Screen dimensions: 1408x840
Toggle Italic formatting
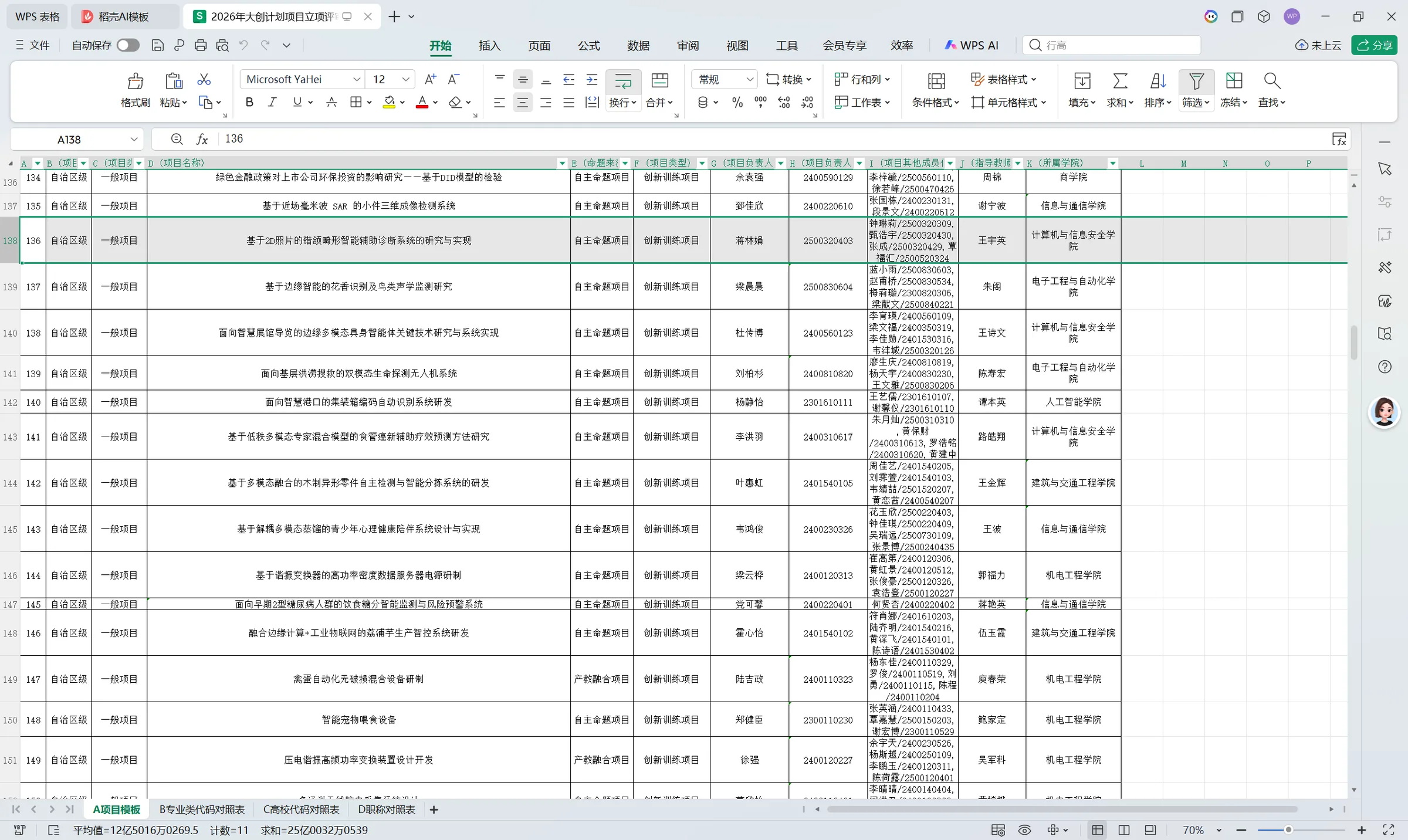coord(272,103)
